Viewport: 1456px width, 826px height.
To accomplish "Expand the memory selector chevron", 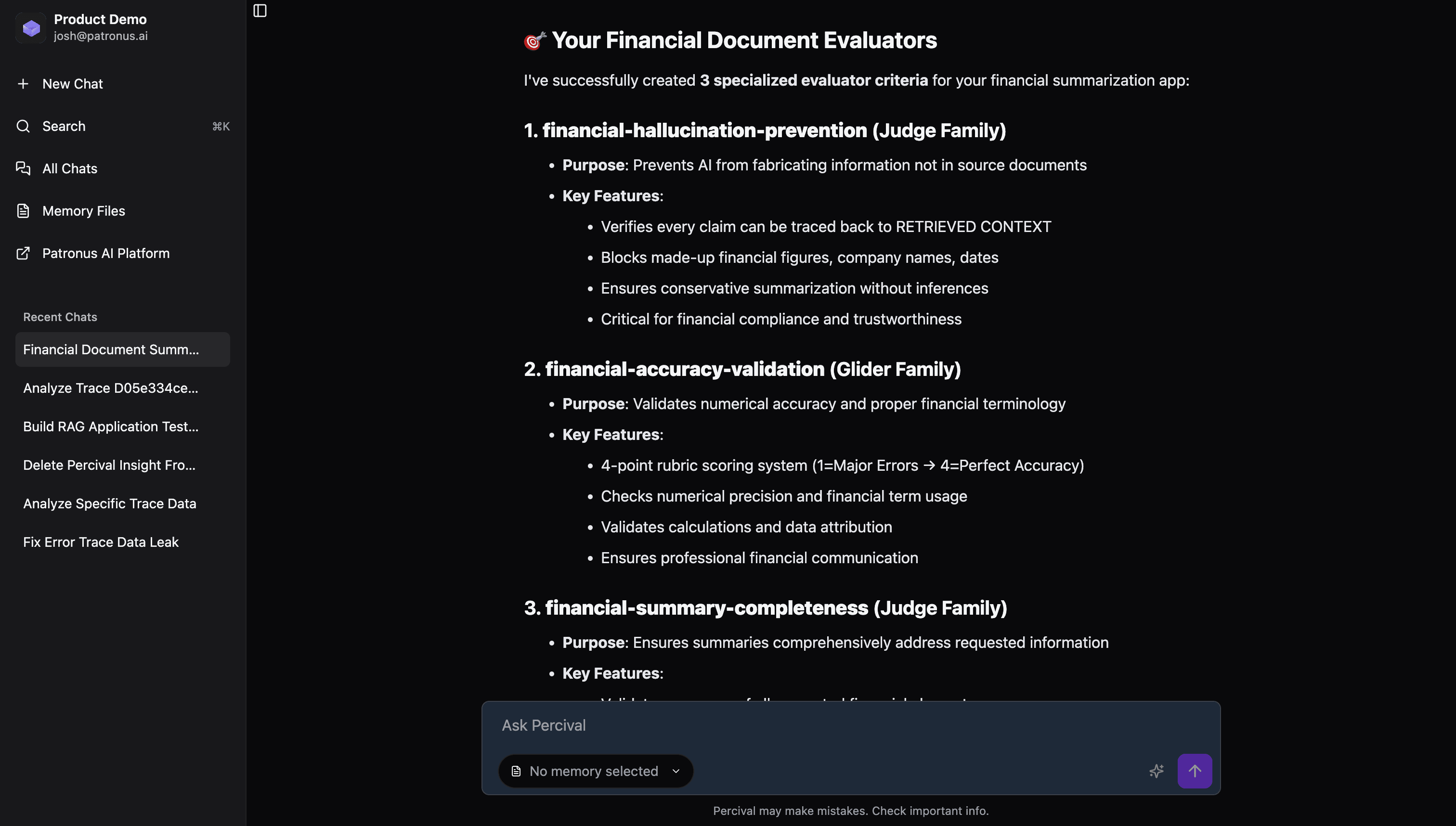I will click(676, 771).
